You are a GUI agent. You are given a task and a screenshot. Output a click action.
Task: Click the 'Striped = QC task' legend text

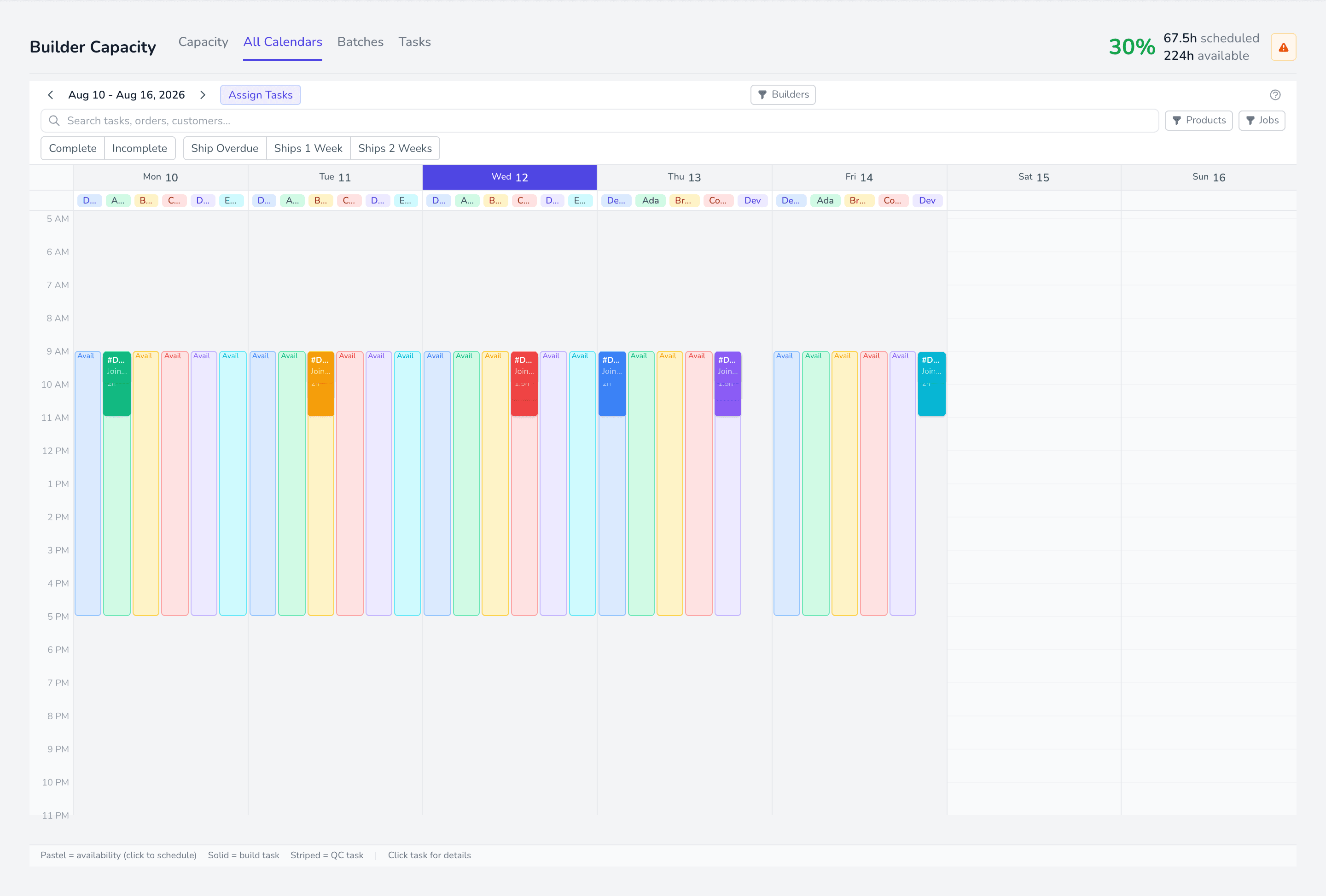click(x=327, y=855)
